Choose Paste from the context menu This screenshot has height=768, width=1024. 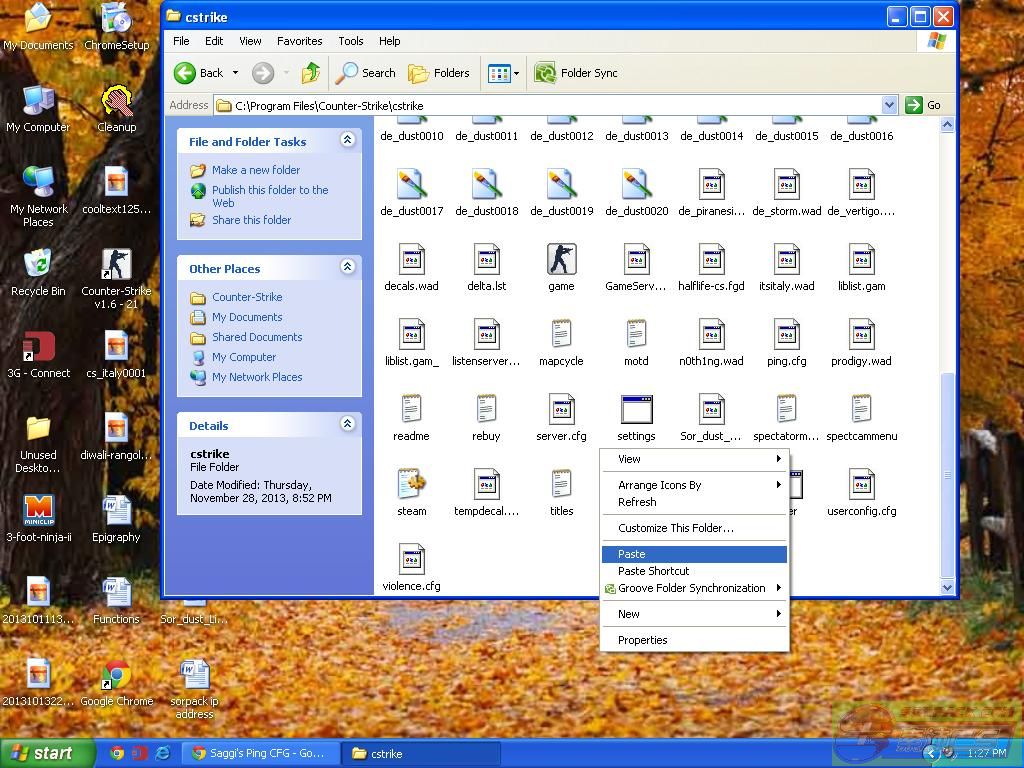tap(632, 554)
